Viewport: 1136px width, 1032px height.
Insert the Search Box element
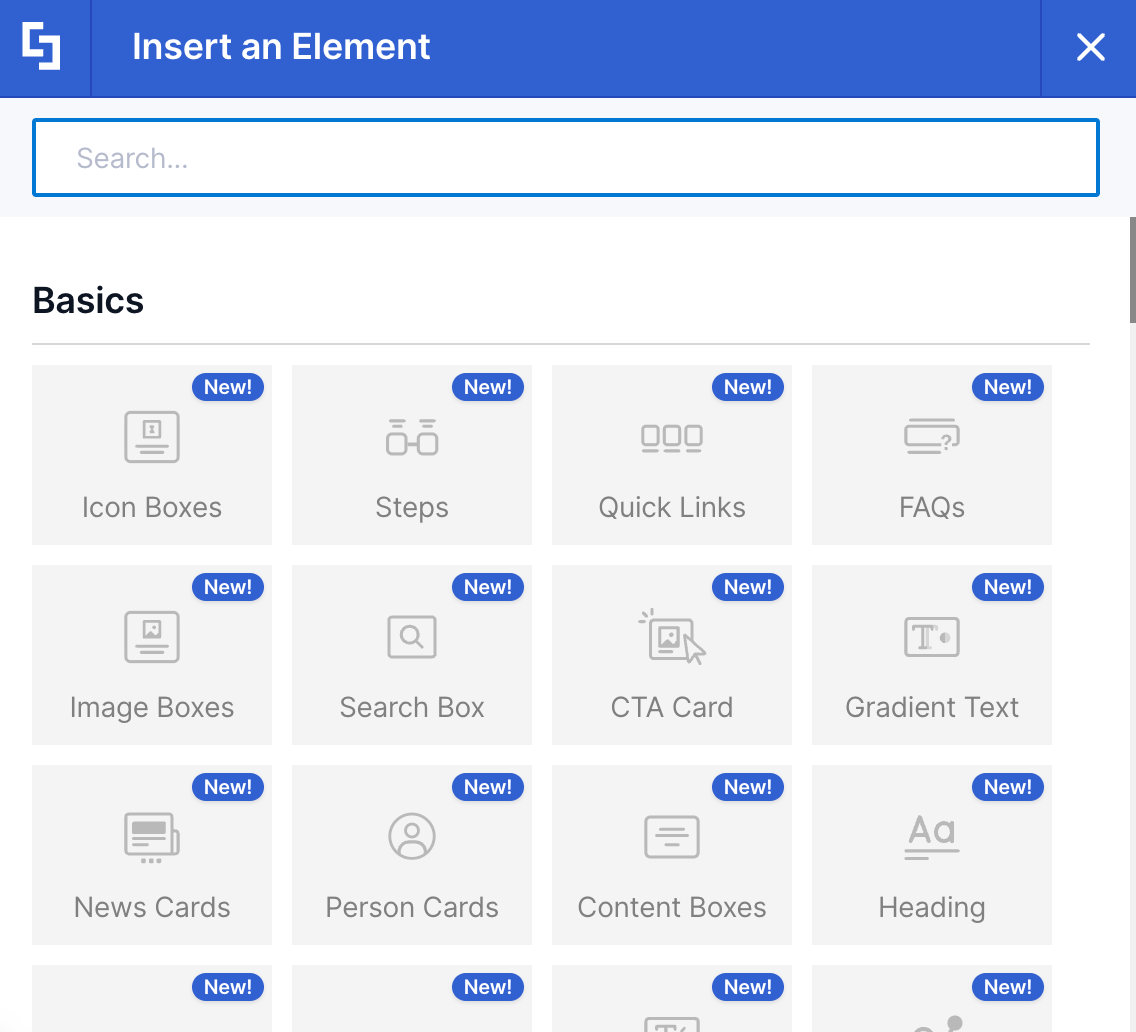[412, 655]
